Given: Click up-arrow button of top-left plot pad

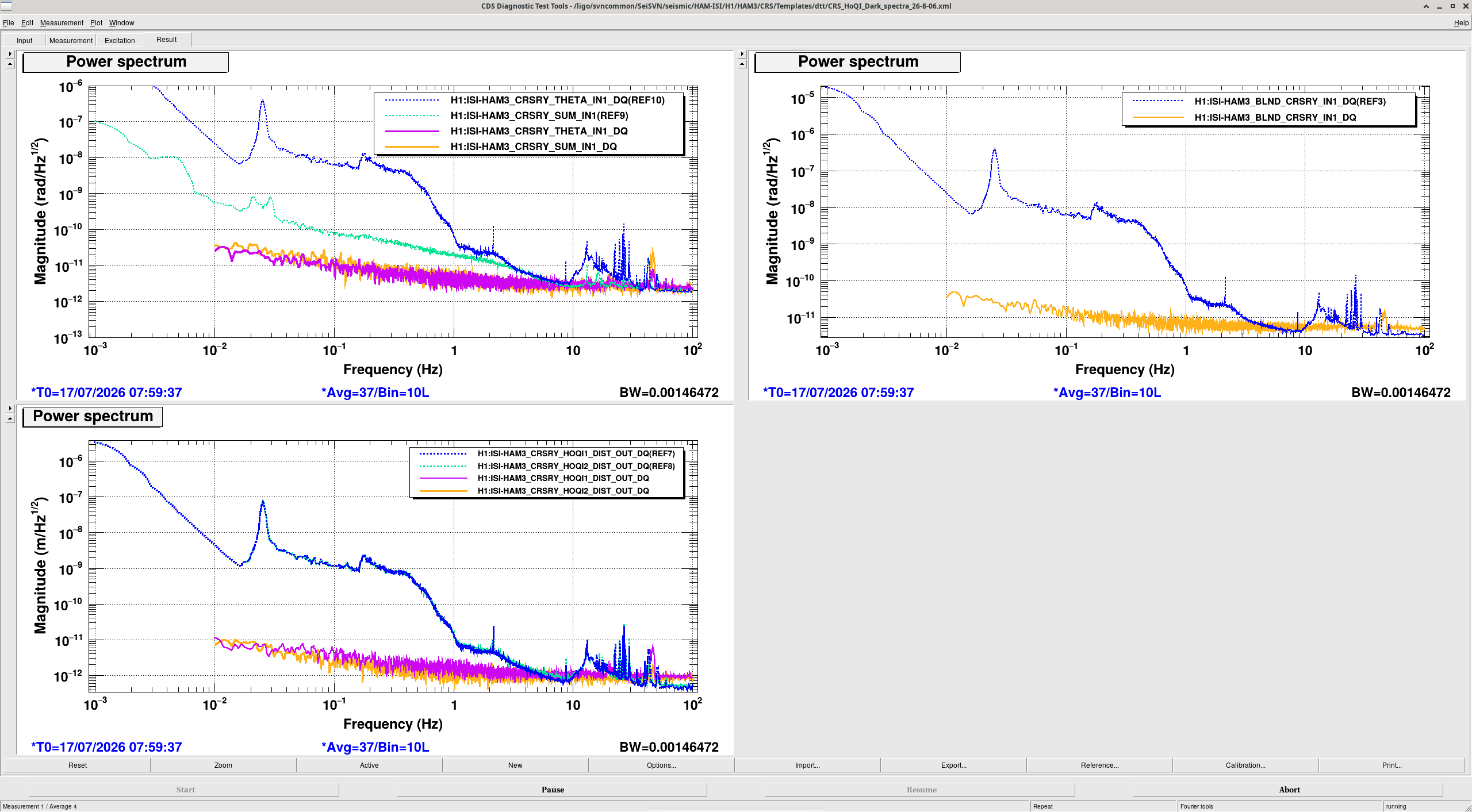Looking at the screenshot, I should click(x=10, y=64).
